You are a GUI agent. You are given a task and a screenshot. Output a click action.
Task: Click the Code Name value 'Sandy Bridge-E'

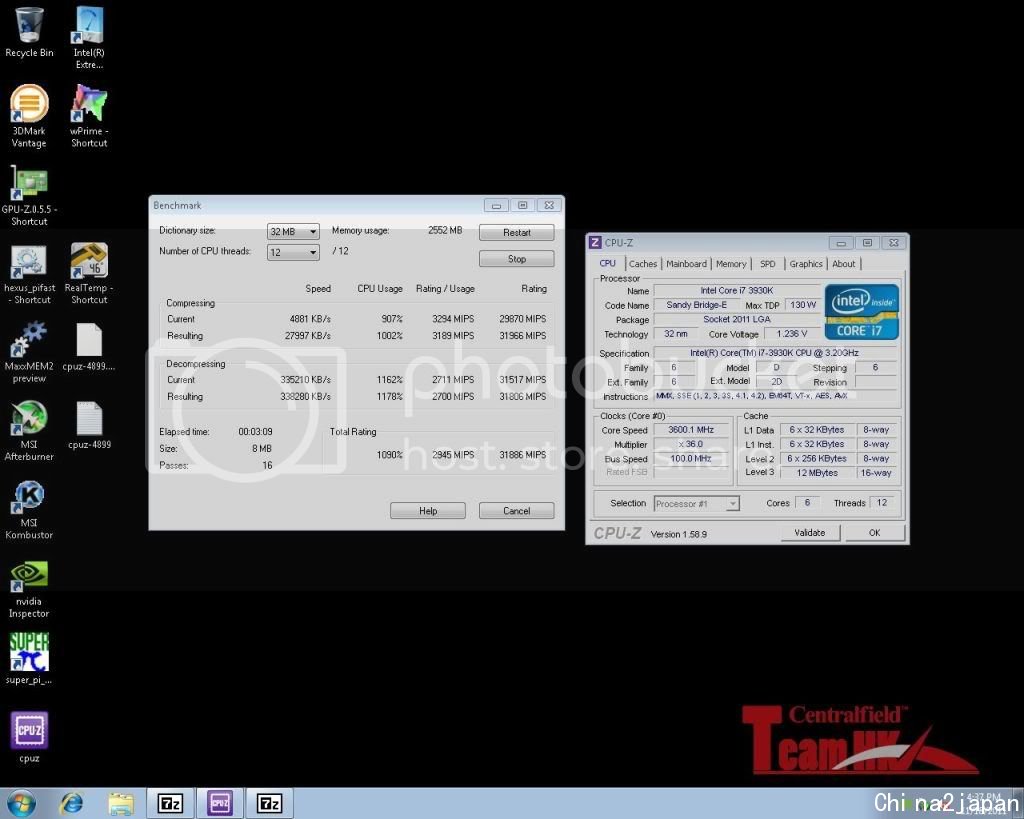click(x=696, y=305)
